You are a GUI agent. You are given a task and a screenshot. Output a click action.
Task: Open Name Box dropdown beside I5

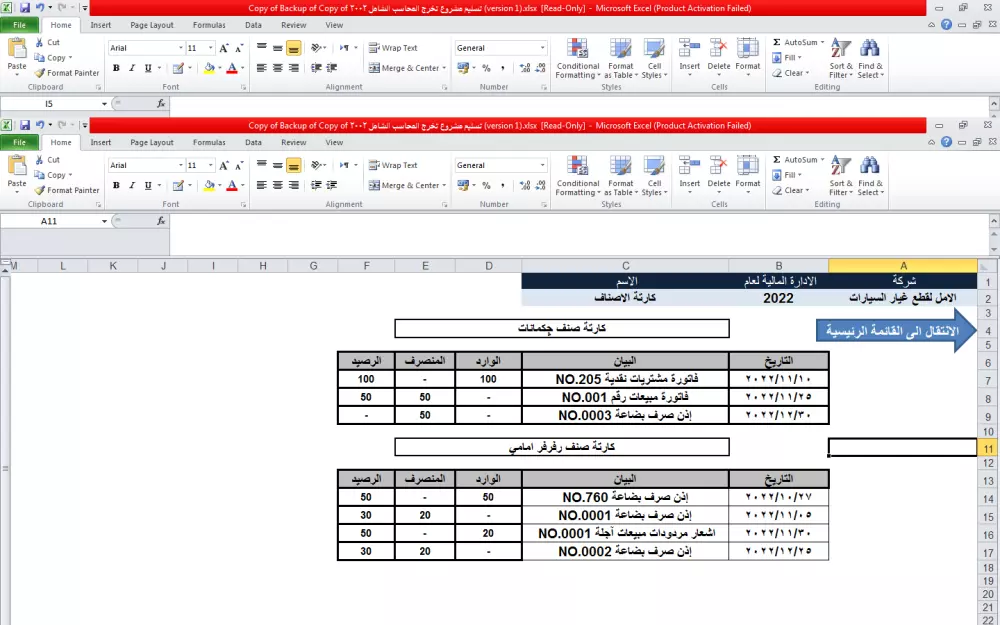(104, 104)
